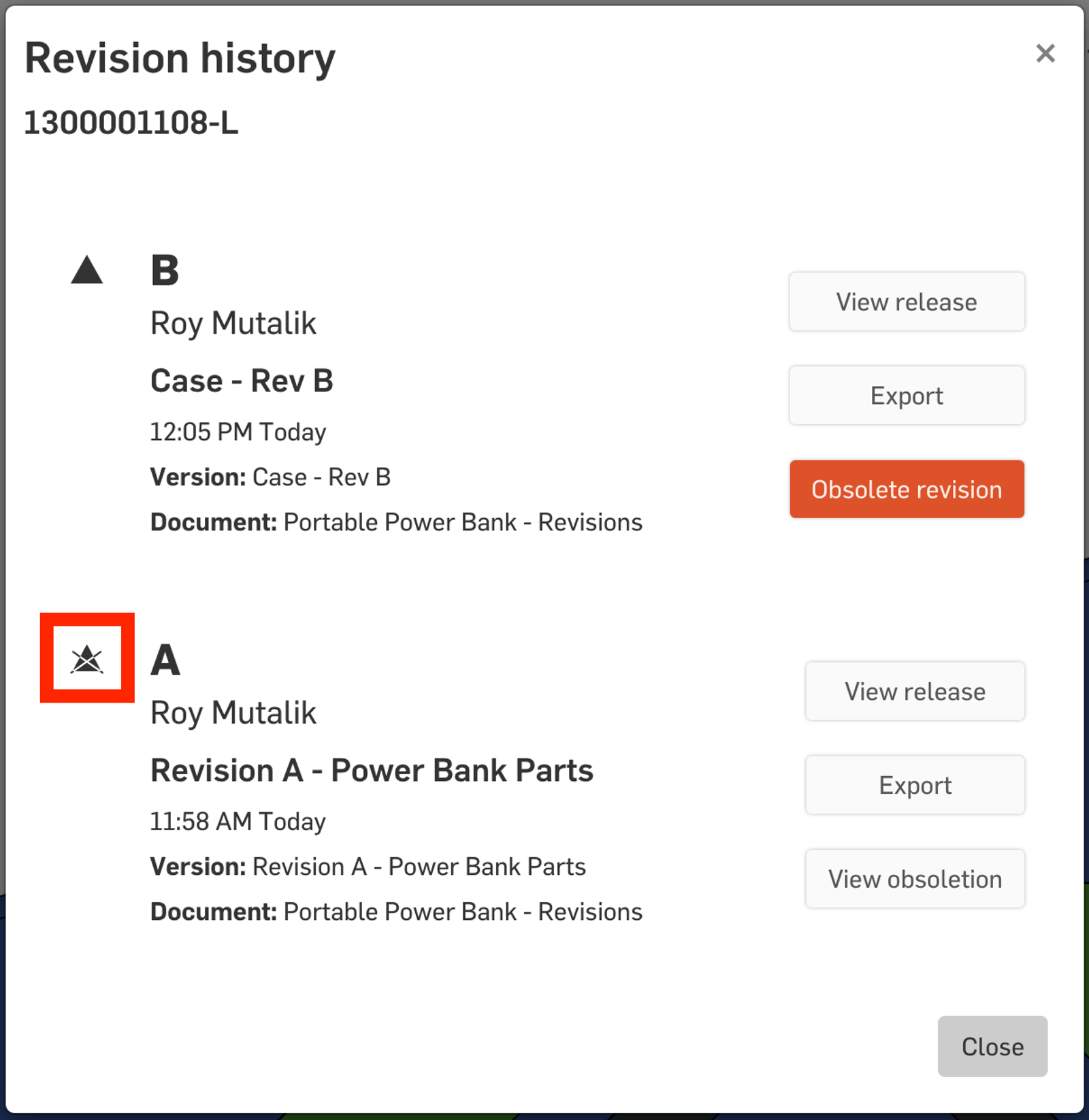
Task: Click the obsolete icon beside revision A
Action: 86,659
